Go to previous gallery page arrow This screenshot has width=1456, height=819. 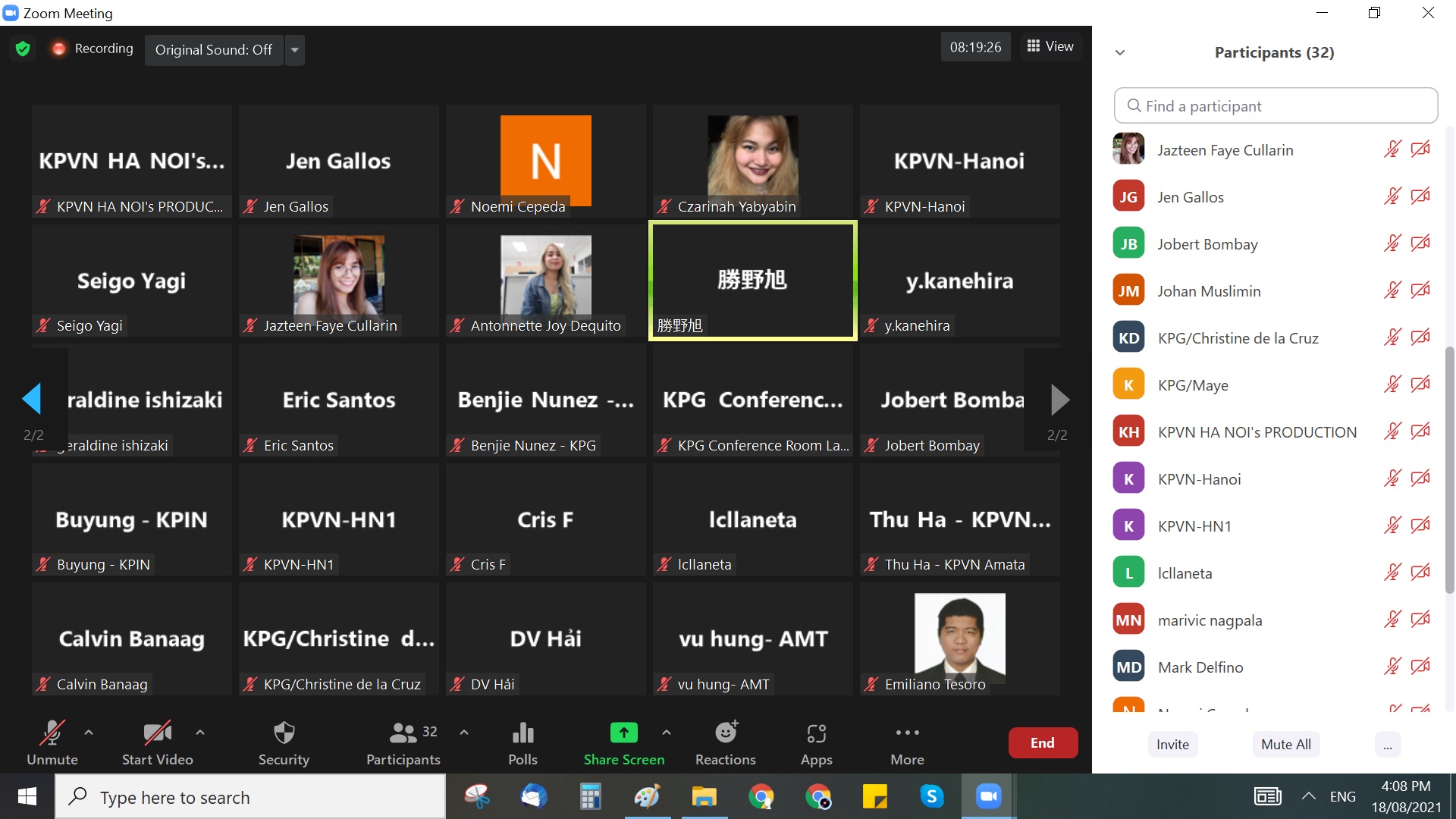point(32,399)
